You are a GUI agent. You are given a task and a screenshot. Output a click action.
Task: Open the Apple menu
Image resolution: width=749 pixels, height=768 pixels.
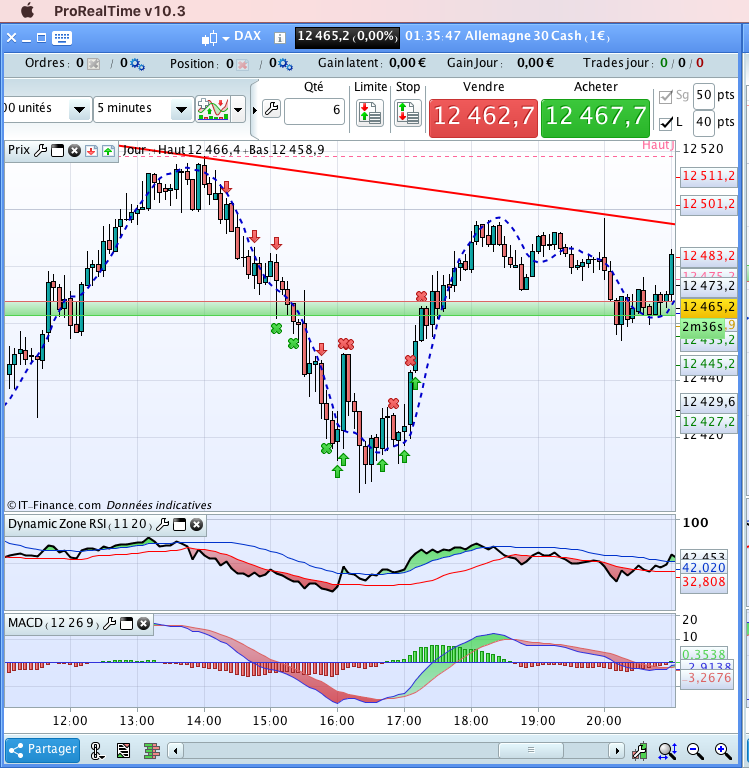tap(28, 10)
